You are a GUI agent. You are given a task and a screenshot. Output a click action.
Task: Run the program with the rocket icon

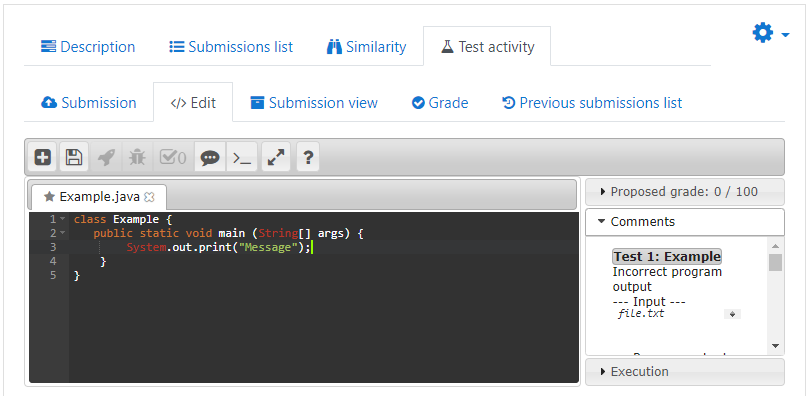click(106, 157)
